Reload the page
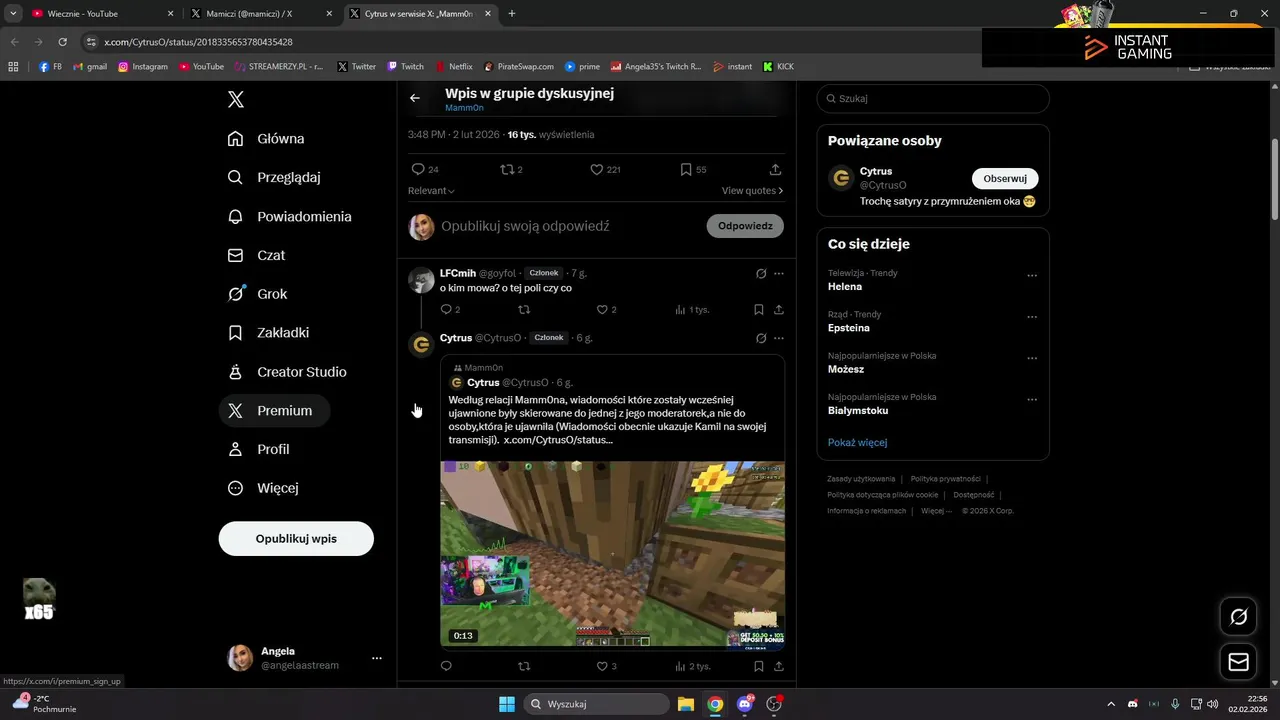 point(62,42)
